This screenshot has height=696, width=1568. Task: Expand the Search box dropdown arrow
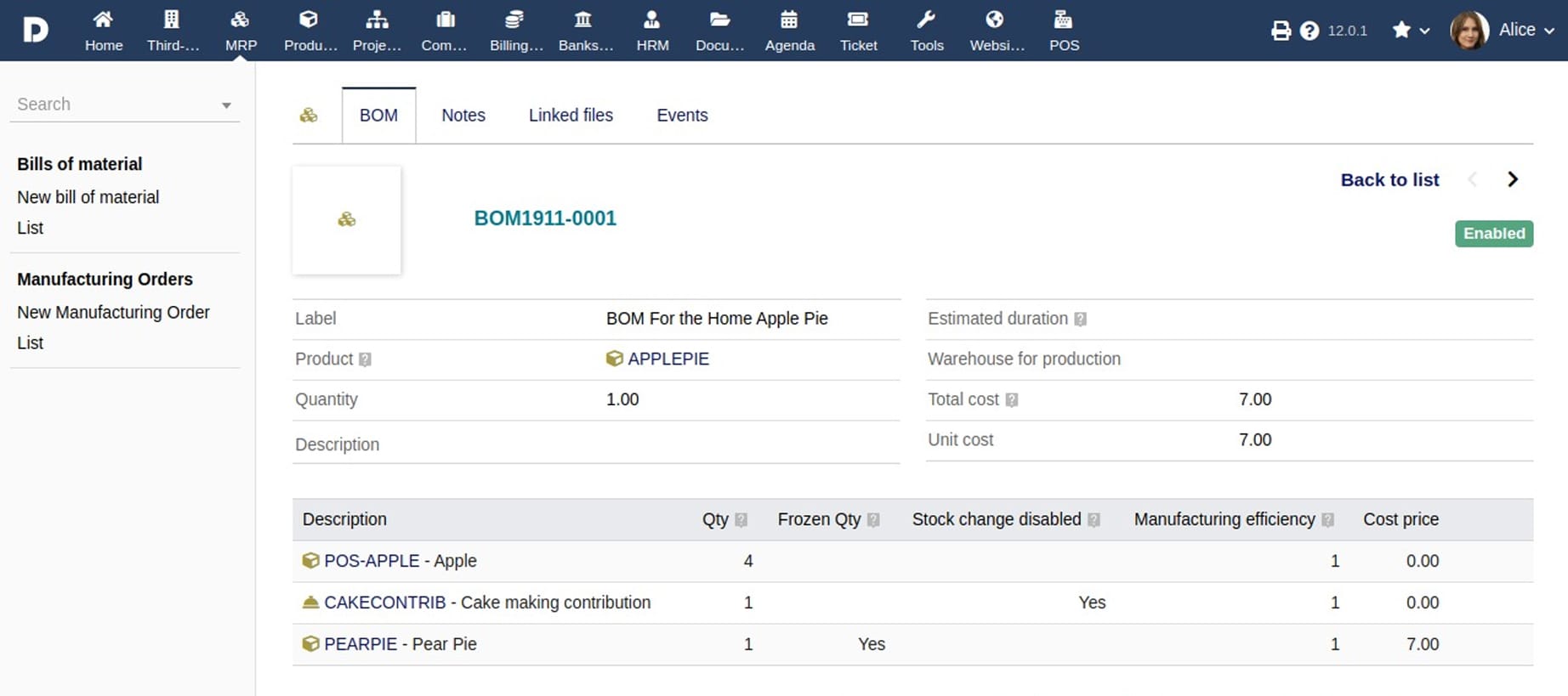click(226, 105)
